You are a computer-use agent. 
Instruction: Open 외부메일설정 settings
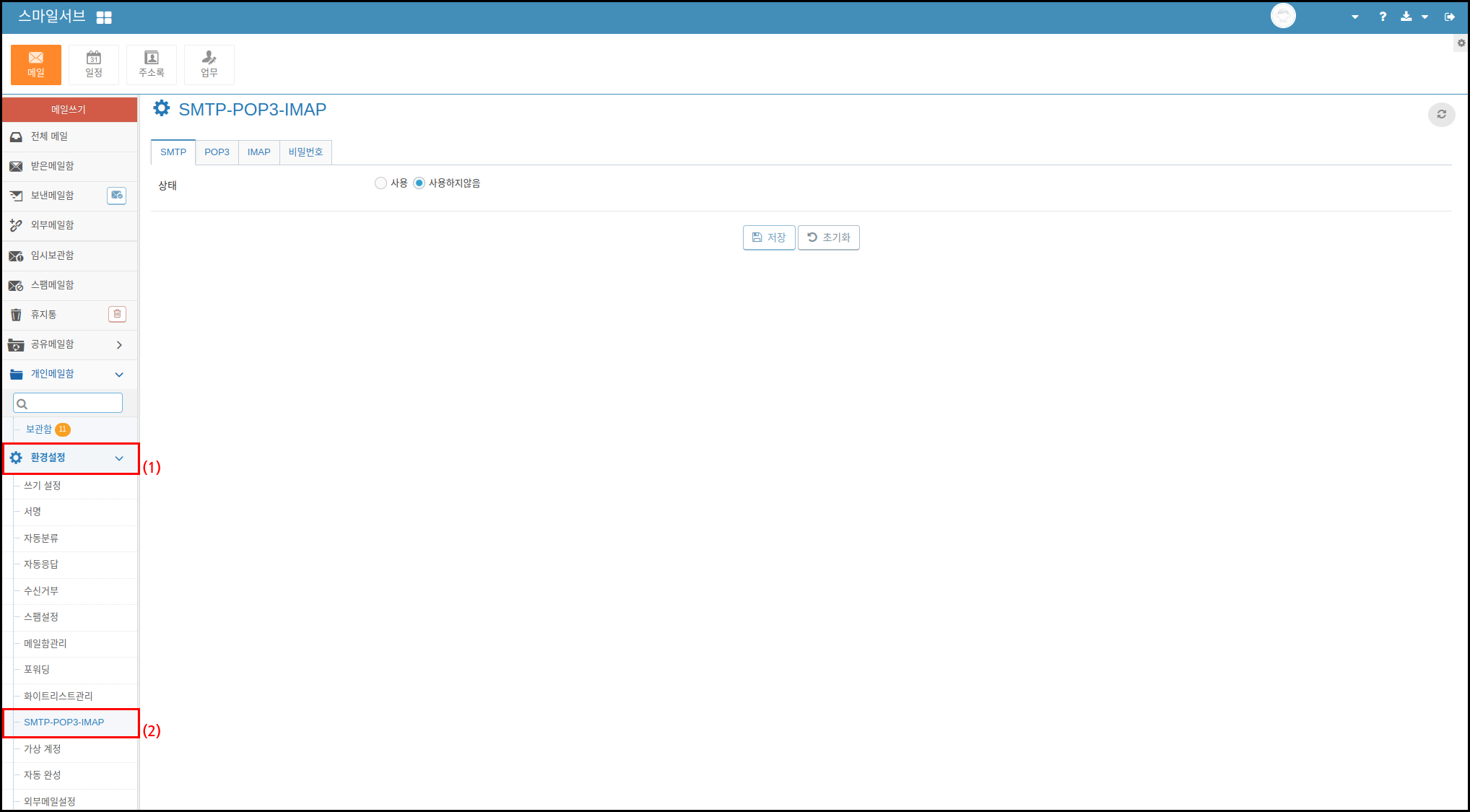point(50,802)
